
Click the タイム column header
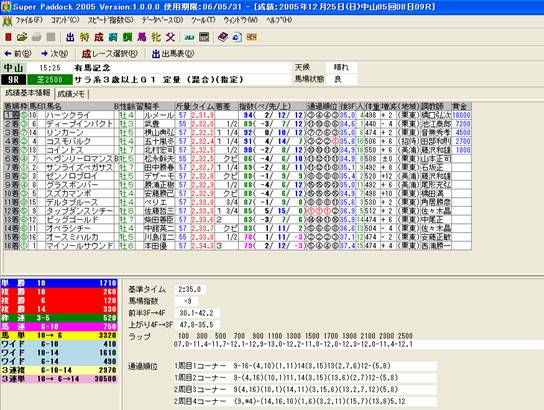tap(203, 106)
